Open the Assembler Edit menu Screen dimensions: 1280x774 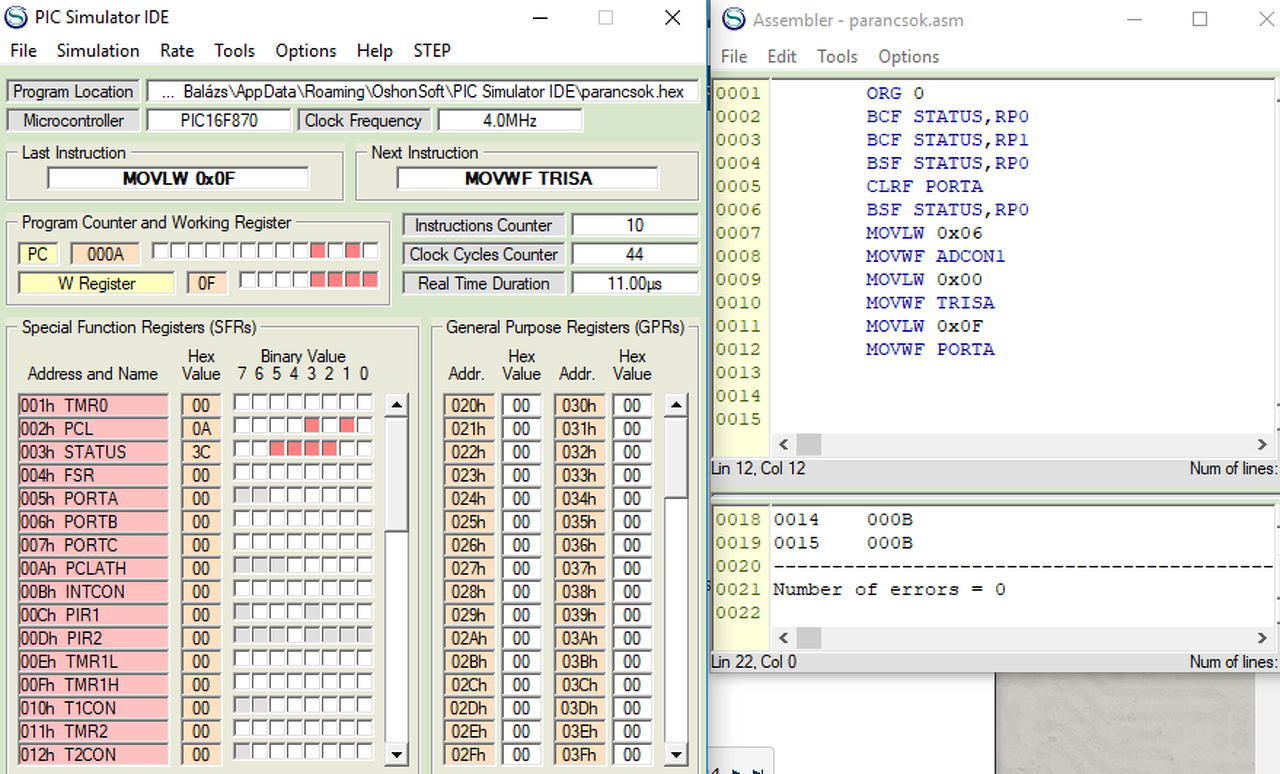coord(782,57)
